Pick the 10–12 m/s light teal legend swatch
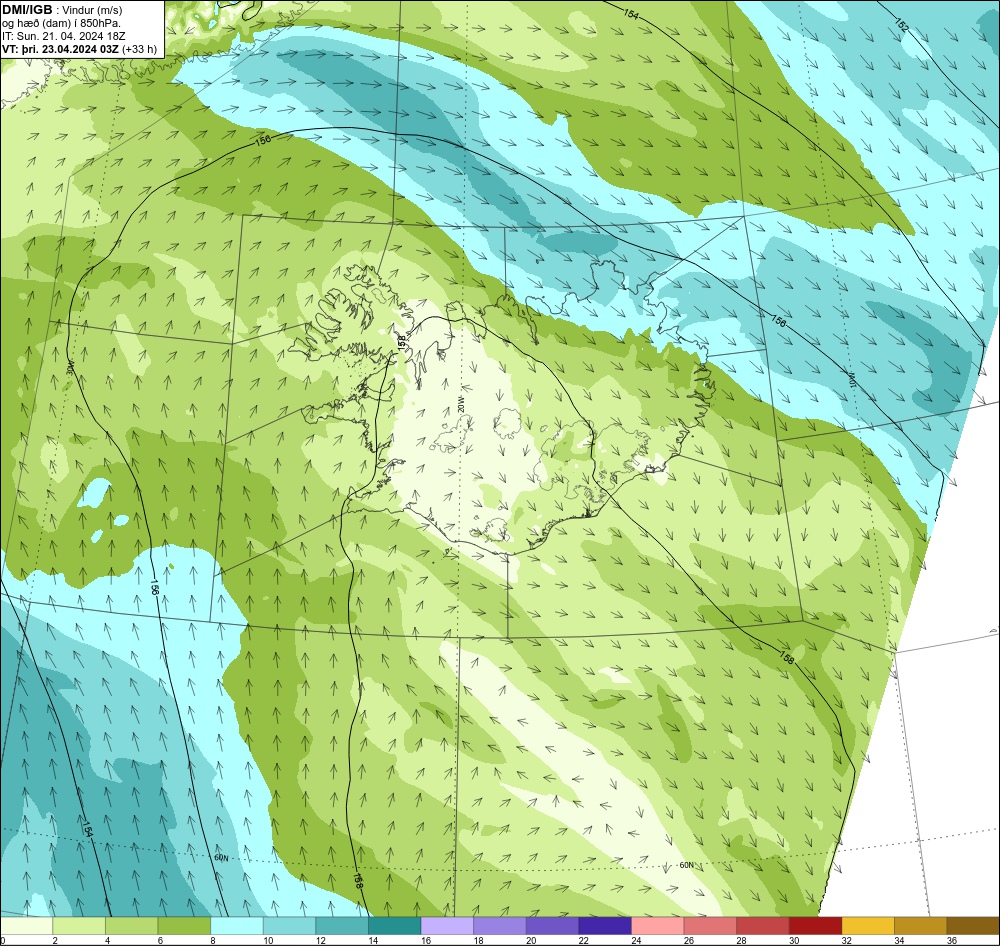The height and width of the screenshot is (946, 1000). coord(290,926)
